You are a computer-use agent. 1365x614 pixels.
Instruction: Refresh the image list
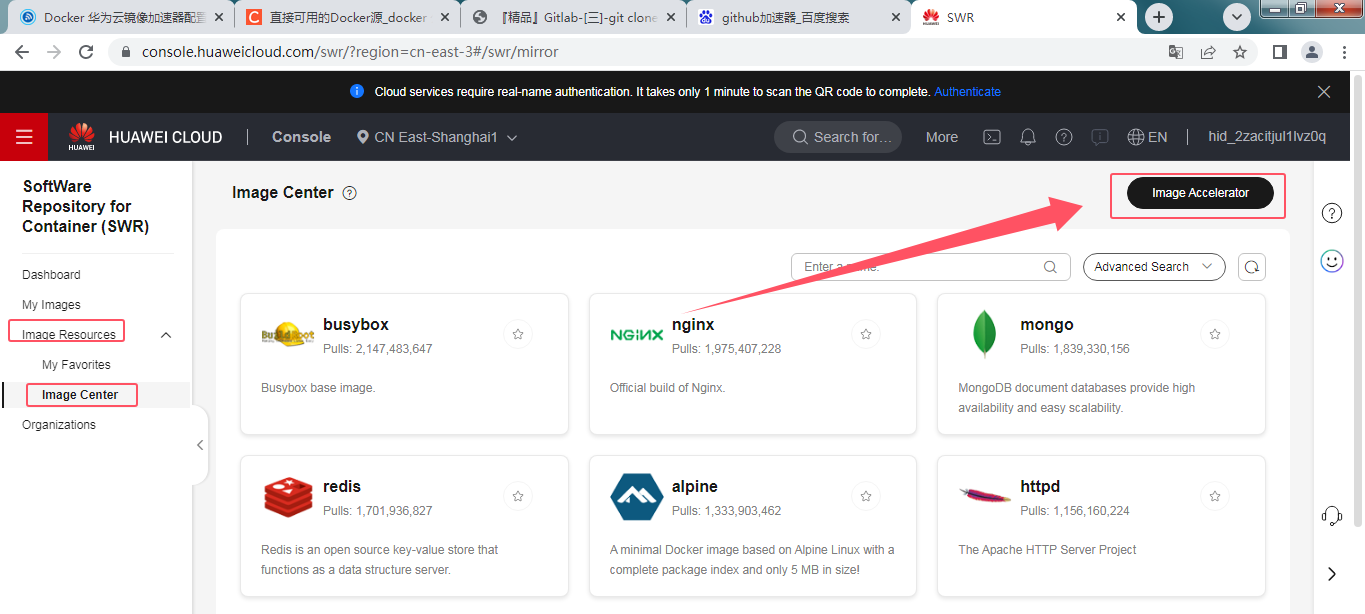pos(1252,267)
